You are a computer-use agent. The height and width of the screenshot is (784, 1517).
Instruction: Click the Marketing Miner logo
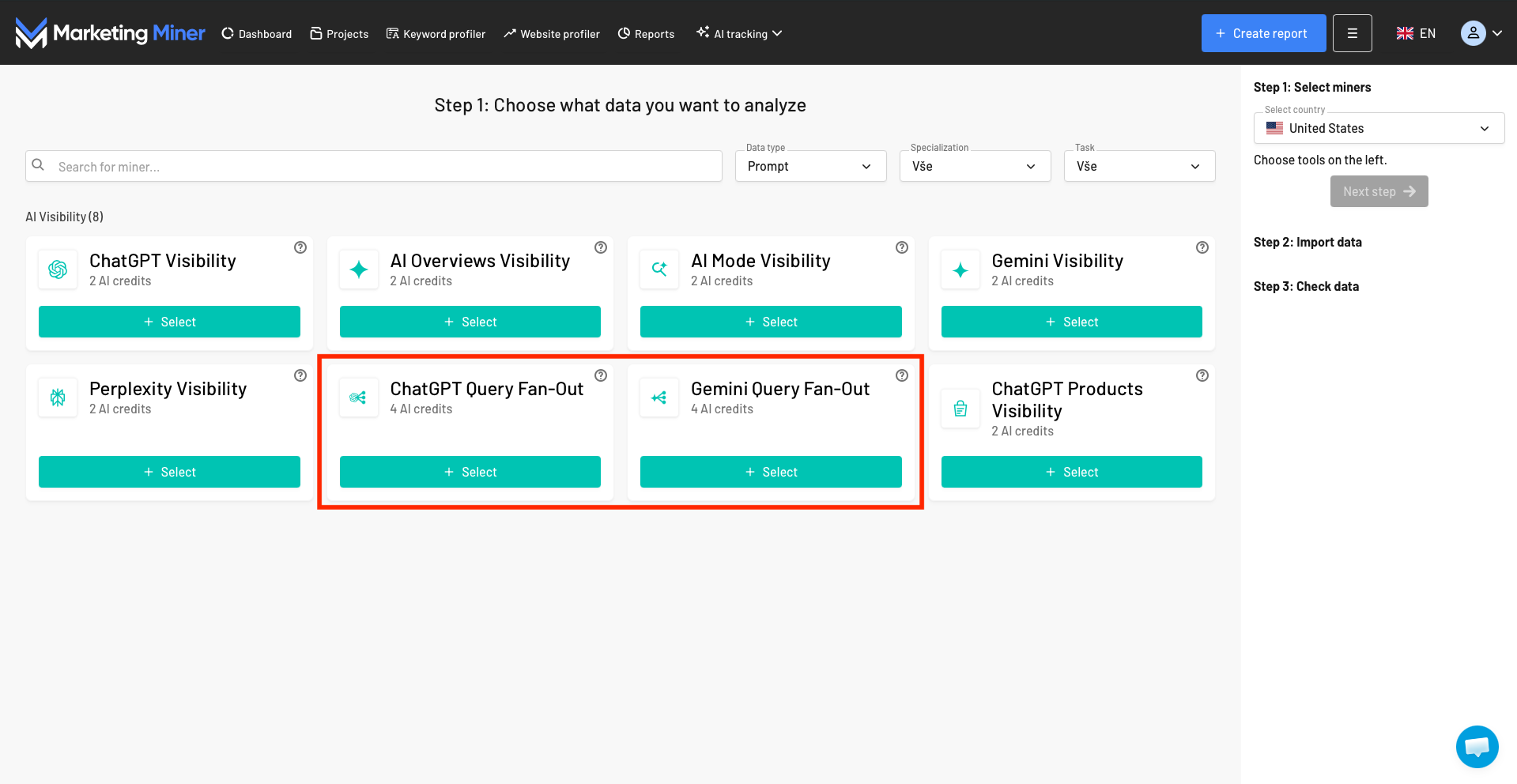110,33
